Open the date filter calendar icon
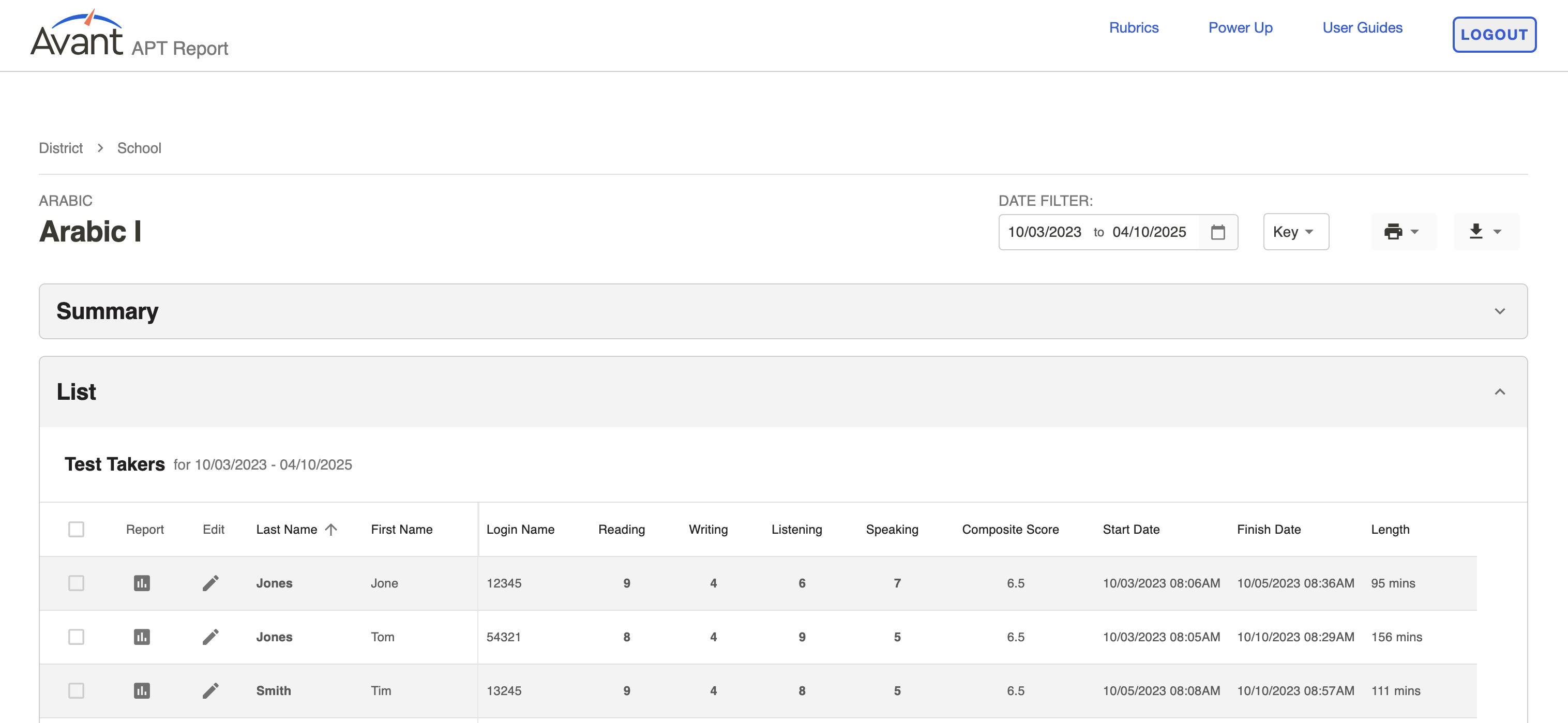 click(x=1218, y=232)
